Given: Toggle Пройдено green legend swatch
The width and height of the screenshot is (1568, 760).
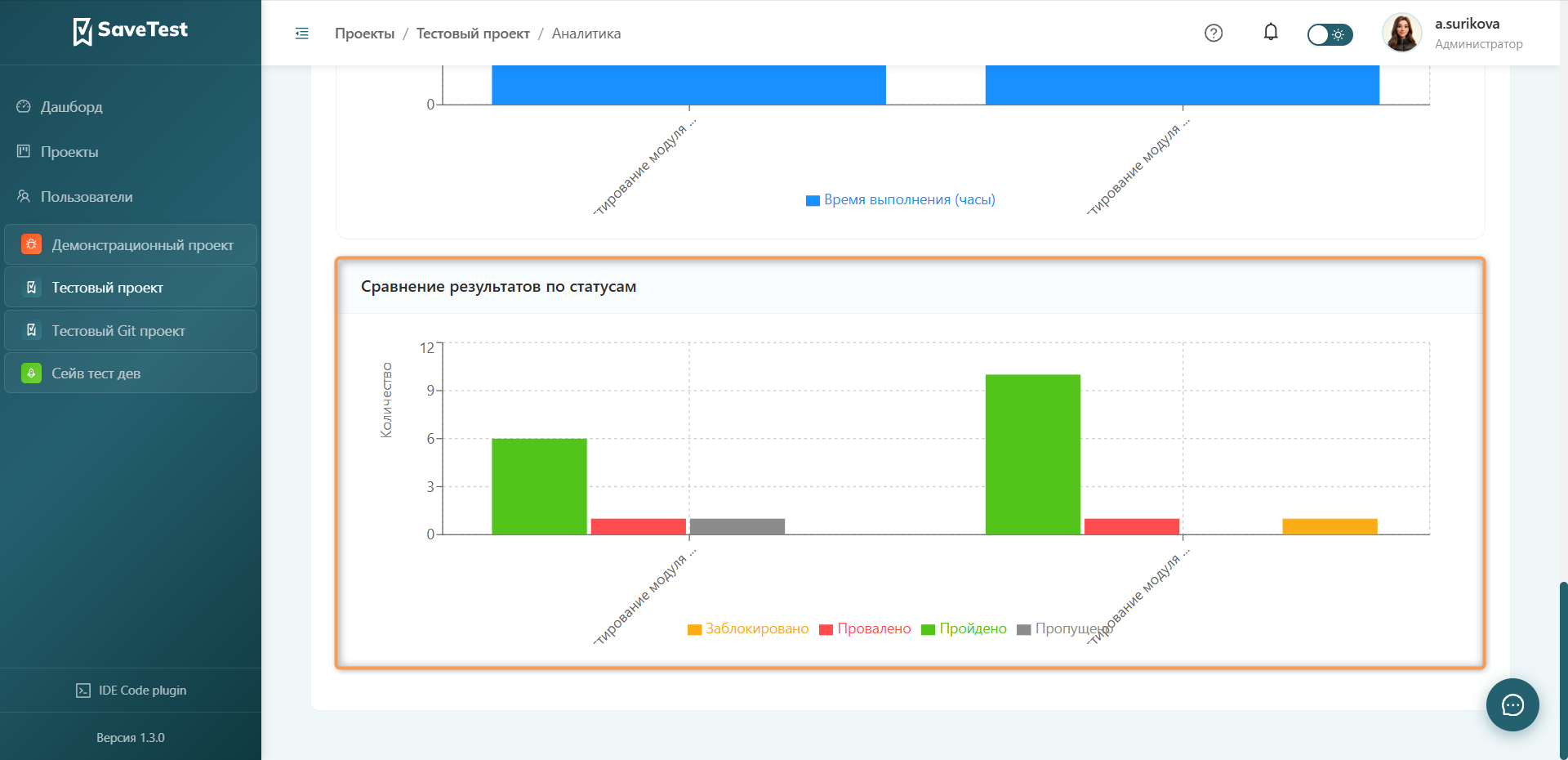Looking at the screenshot, I should click(x=928, y=629).
